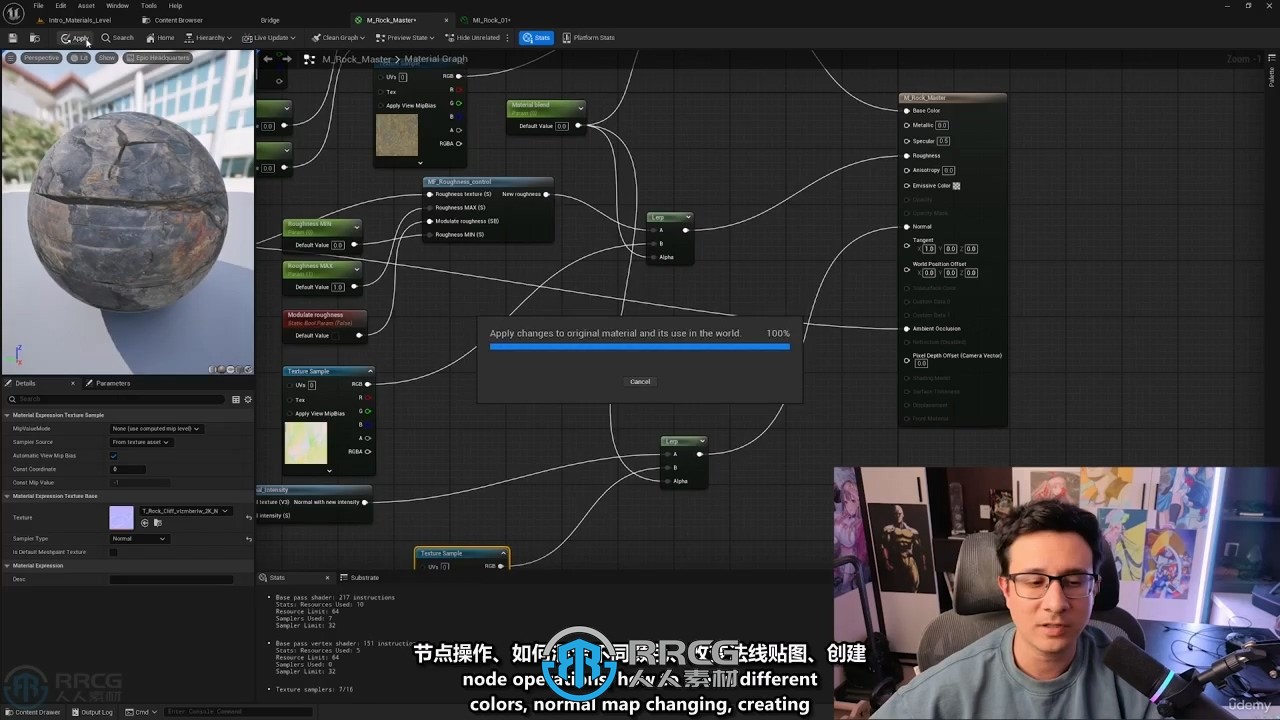Open the Asset menu

pos(86,6)
